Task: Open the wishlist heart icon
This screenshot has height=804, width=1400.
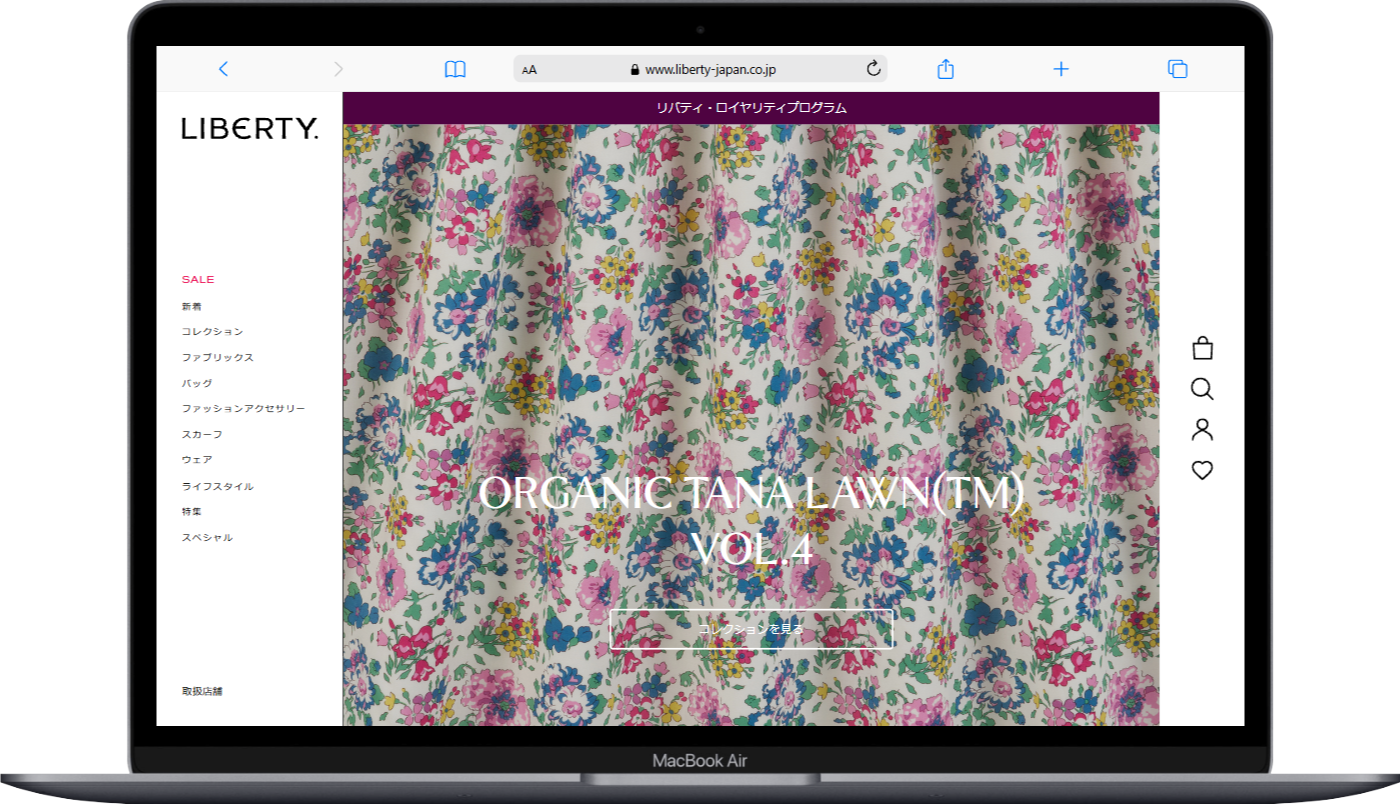Action: [x=1202, y=470]
